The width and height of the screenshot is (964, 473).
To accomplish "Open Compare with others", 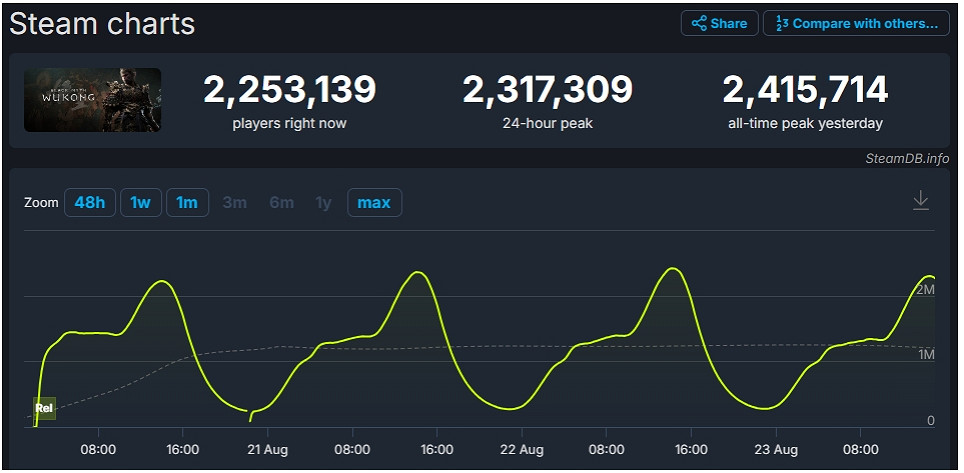I will click(856, 23).
